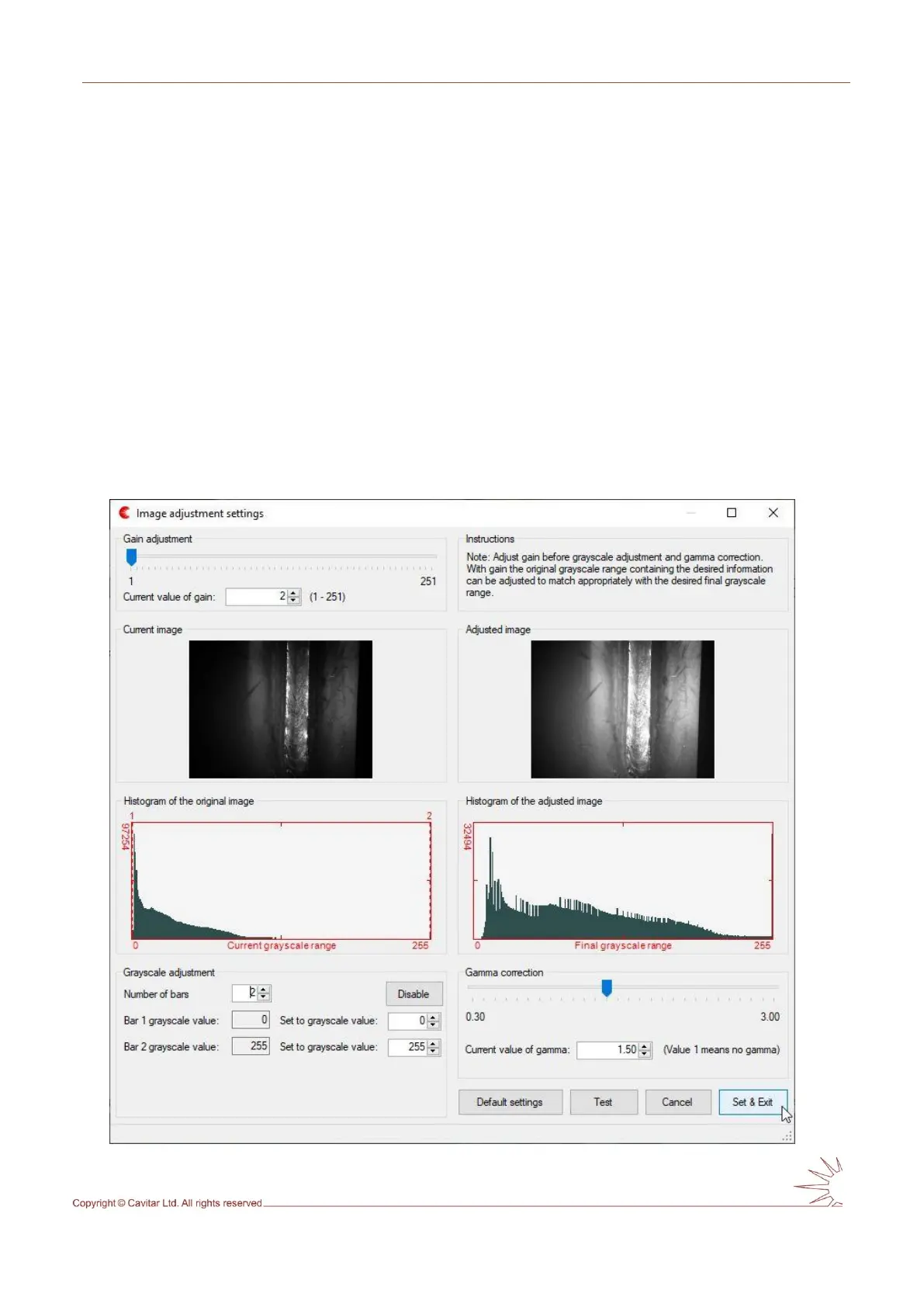Increase Bar 1 set grayscale value
The image size is (924, 1307).
[x=434, y=1017]
